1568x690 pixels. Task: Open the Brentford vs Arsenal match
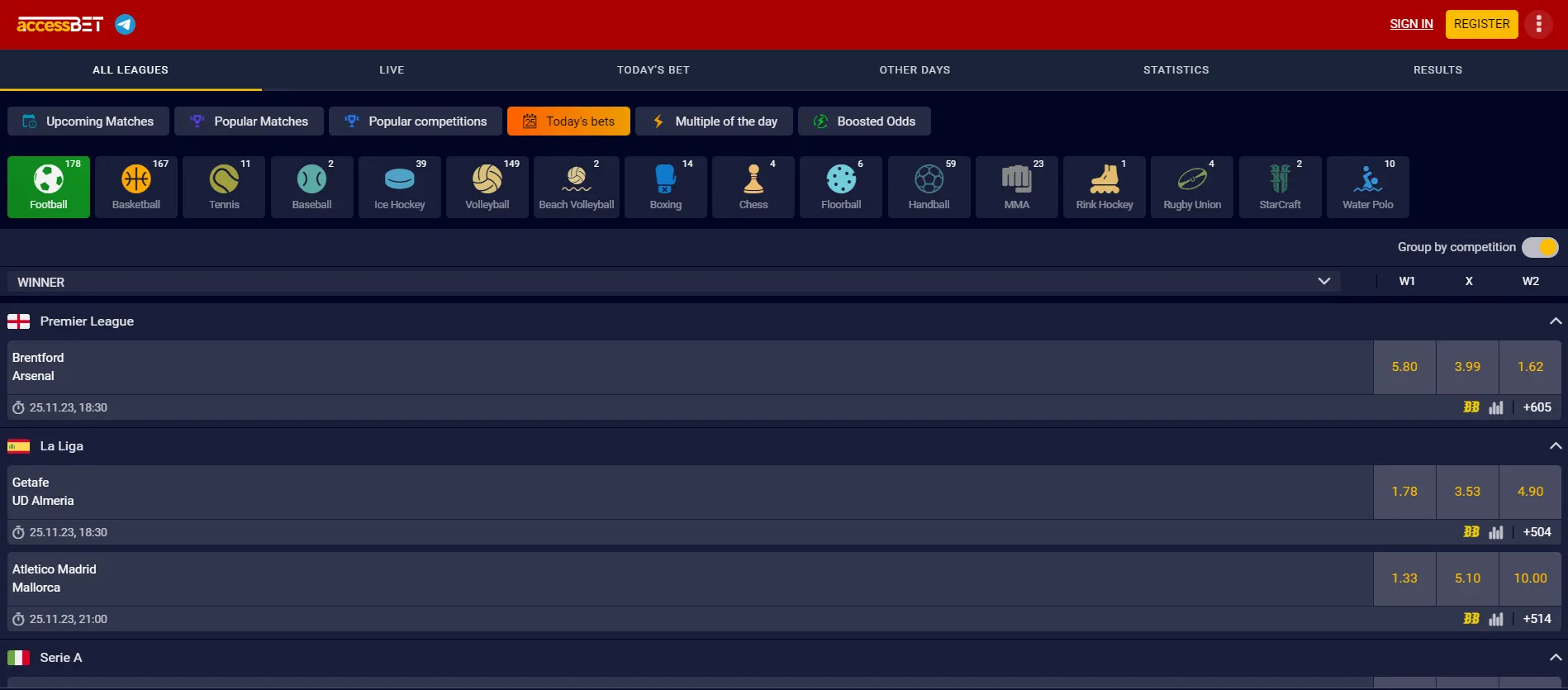[690, 367]
